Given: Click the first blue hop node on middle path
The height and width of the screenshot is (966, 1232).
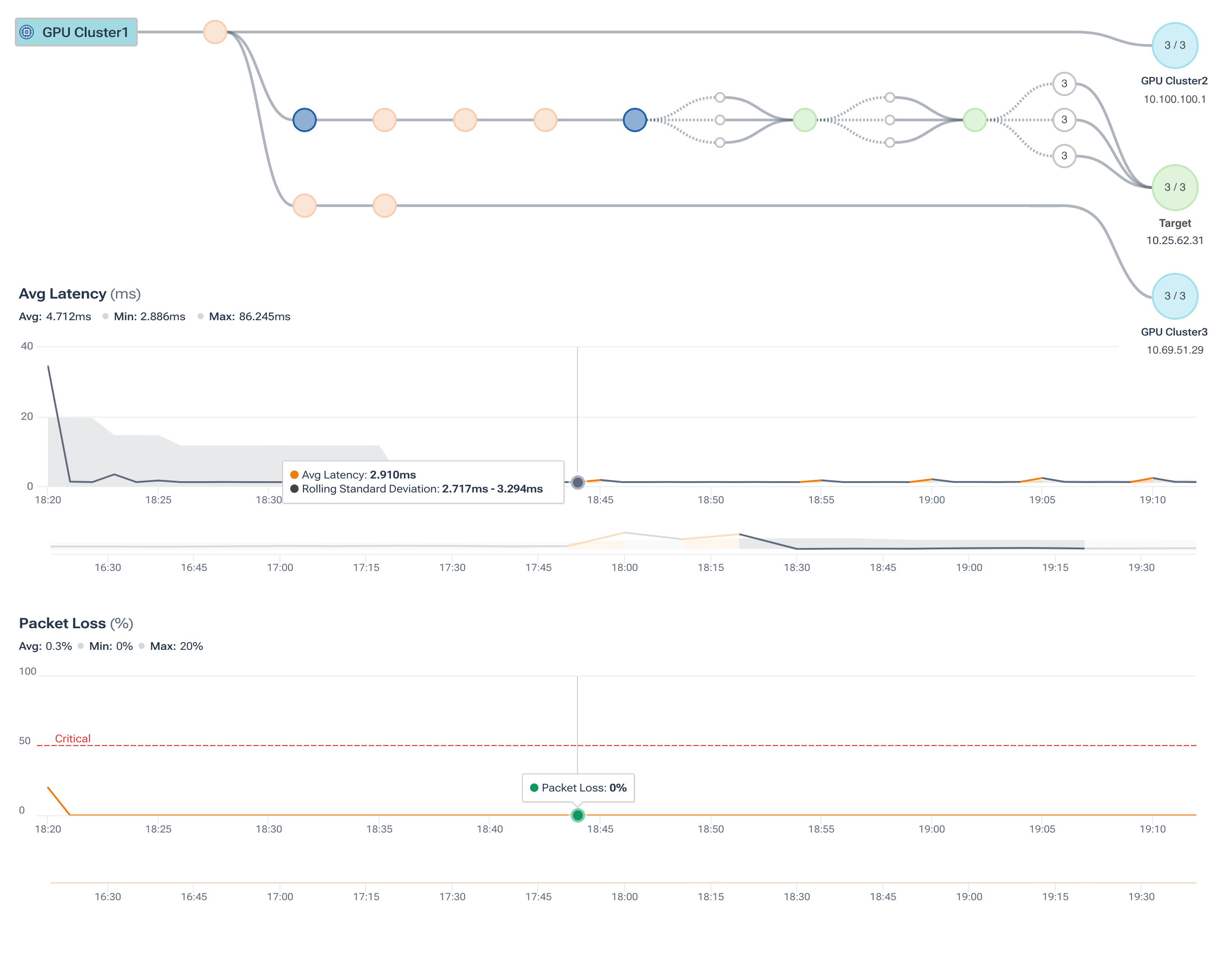Looking at the screenshot, I should tap(304, 120).
